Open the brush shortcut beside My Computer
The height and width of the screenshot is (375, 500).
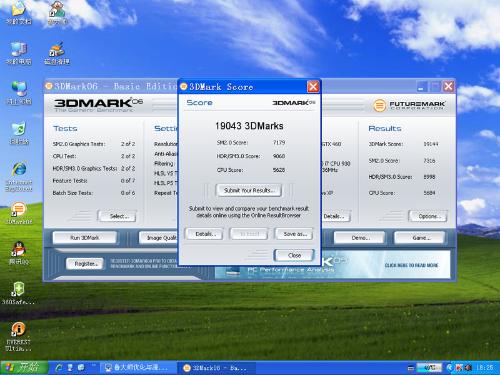57,53
